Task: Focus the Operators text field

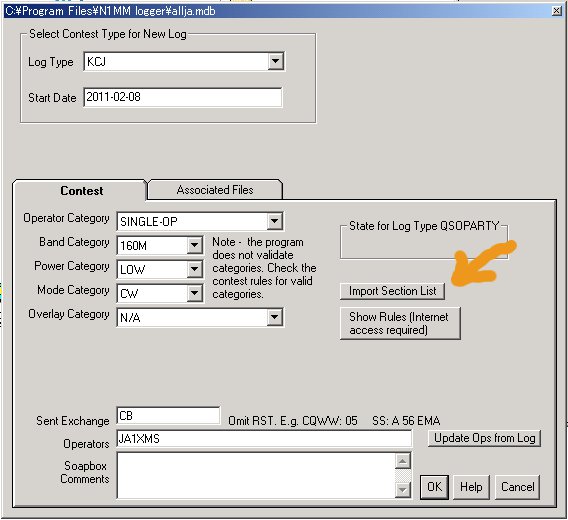Action: click(264, 439)
